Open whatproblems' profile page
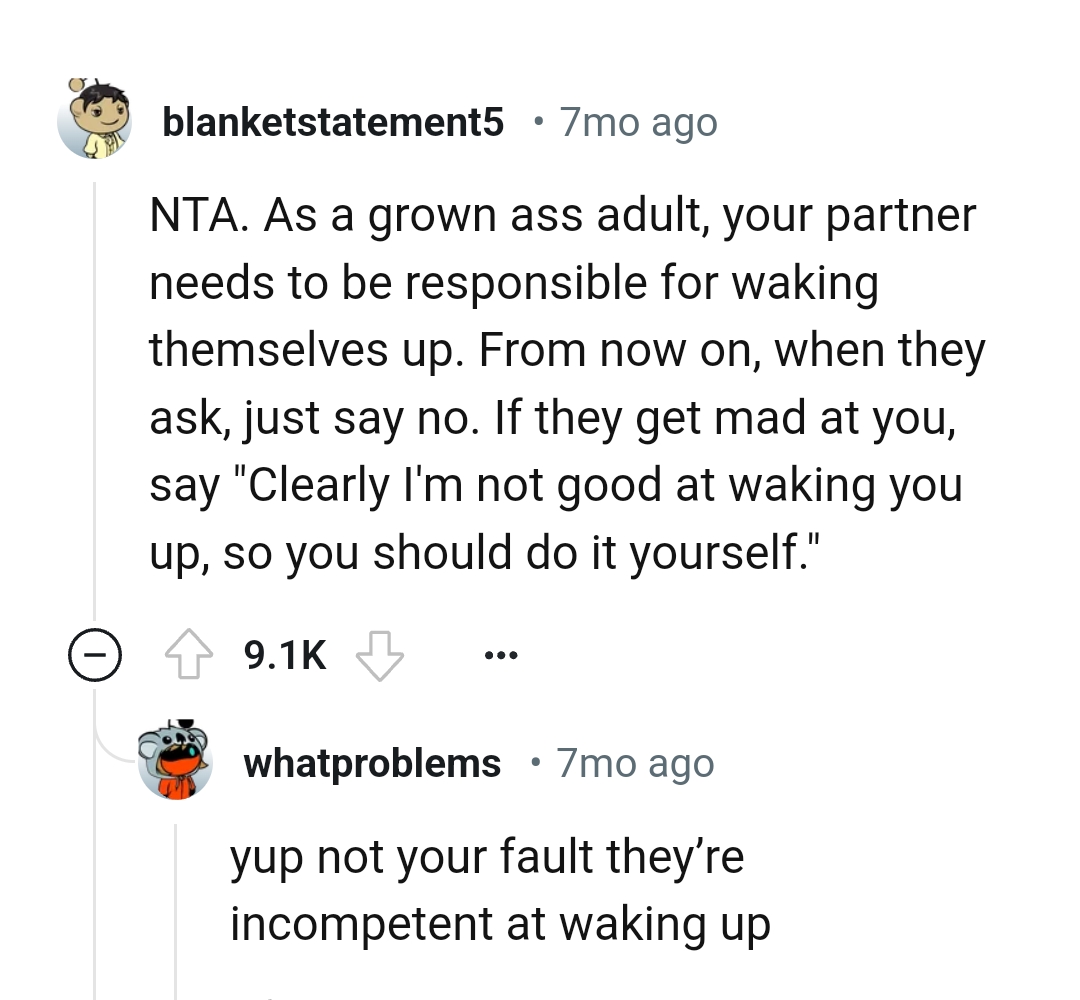This screenshot has width=1080, height=1000. pyautogui.click(x=372, y=761)
